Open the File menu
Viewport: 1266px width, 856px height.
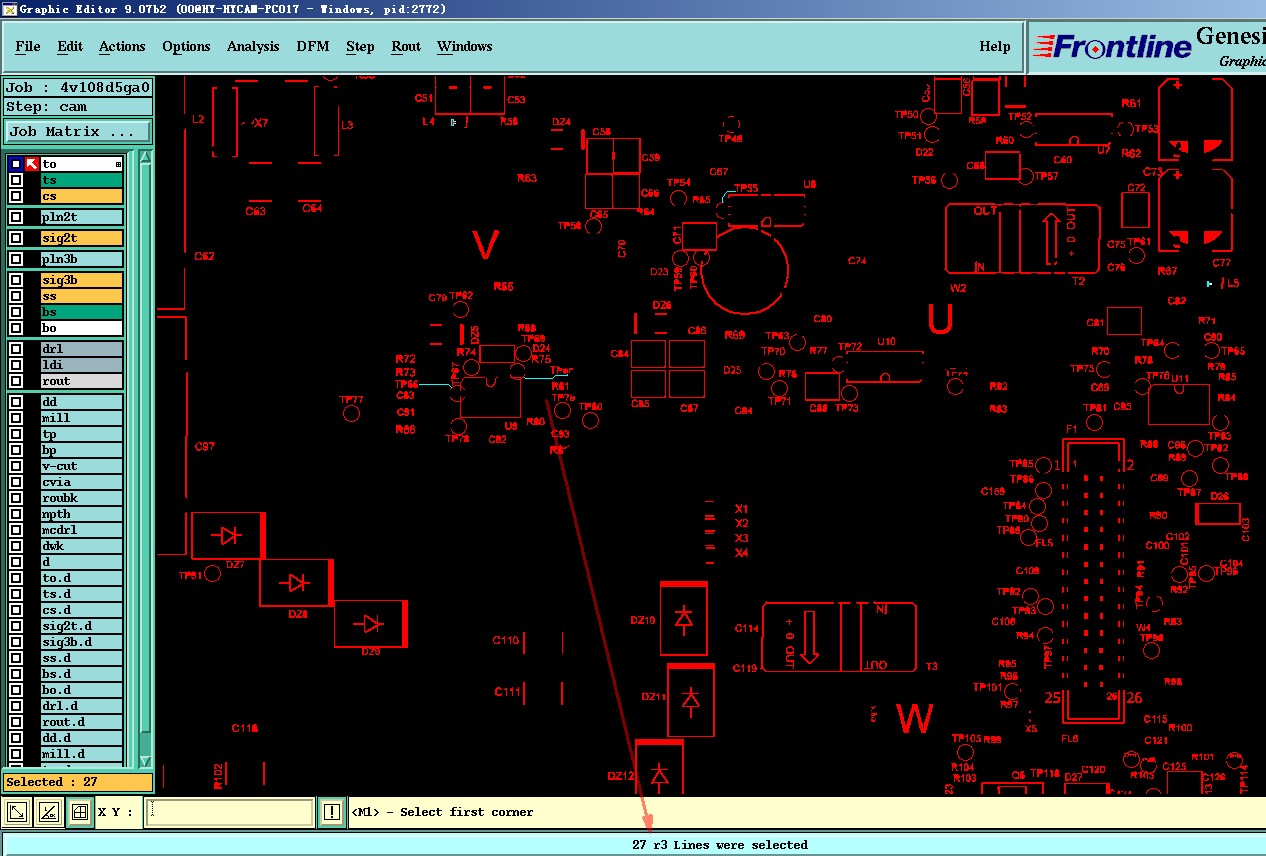pyautogui.click(x=28, y=46)
